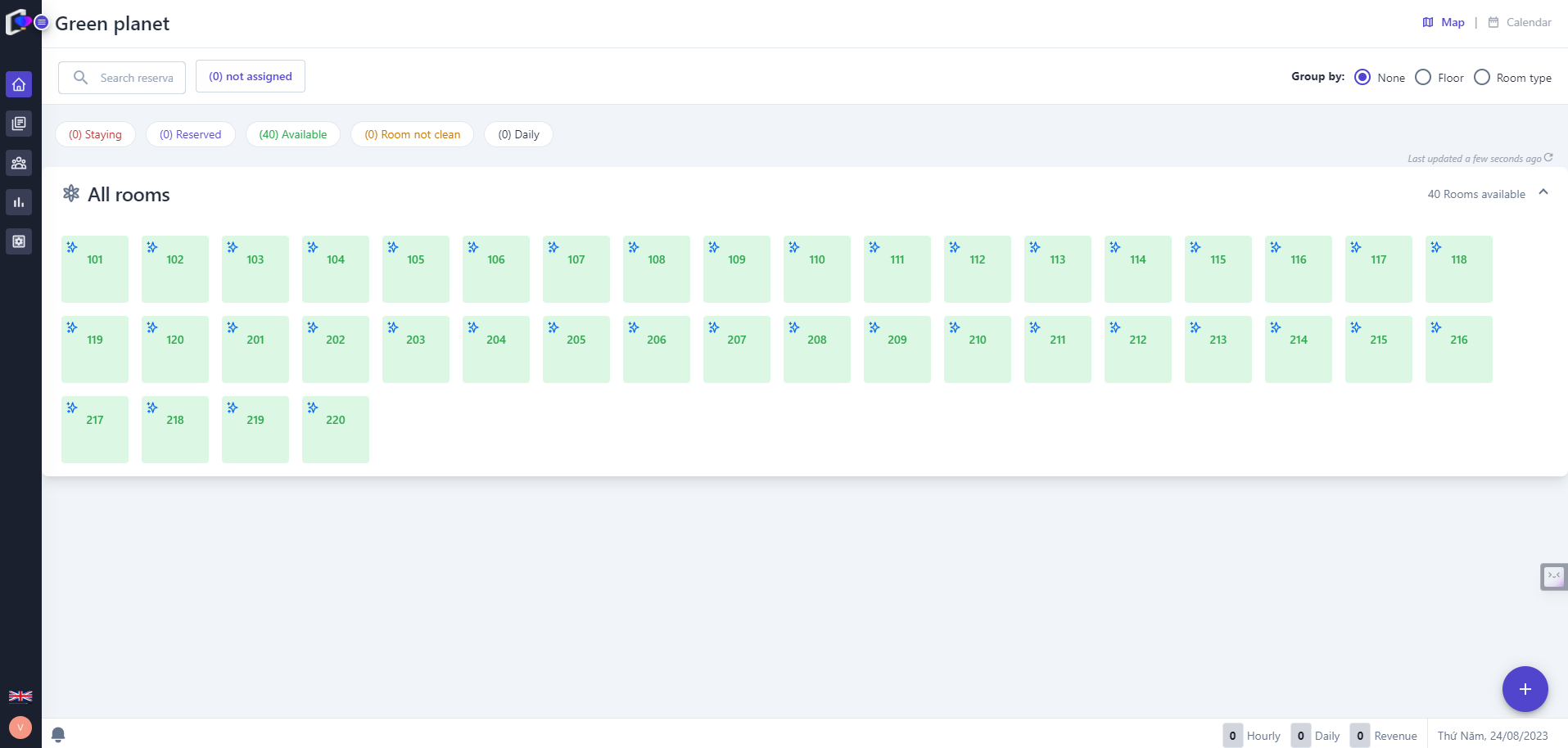Group rooms by Floor
Screen dimensions: 1568x748
(x=1423, y=78)
